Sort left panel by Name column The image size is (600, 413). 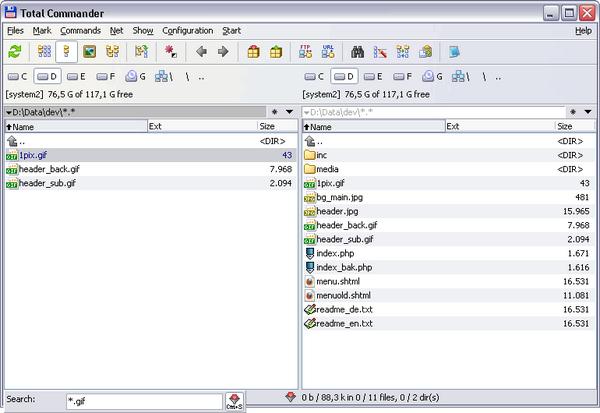76,126
